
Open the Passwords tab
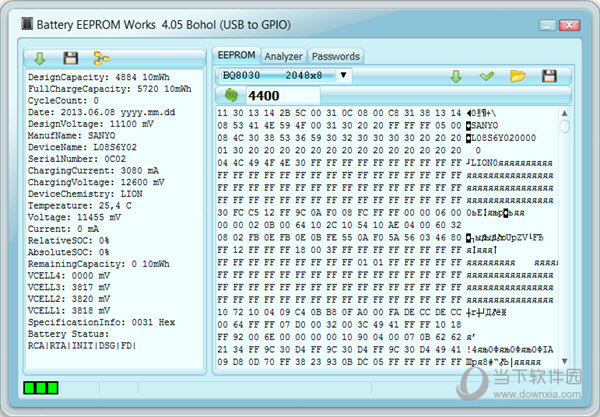(335, 56)
